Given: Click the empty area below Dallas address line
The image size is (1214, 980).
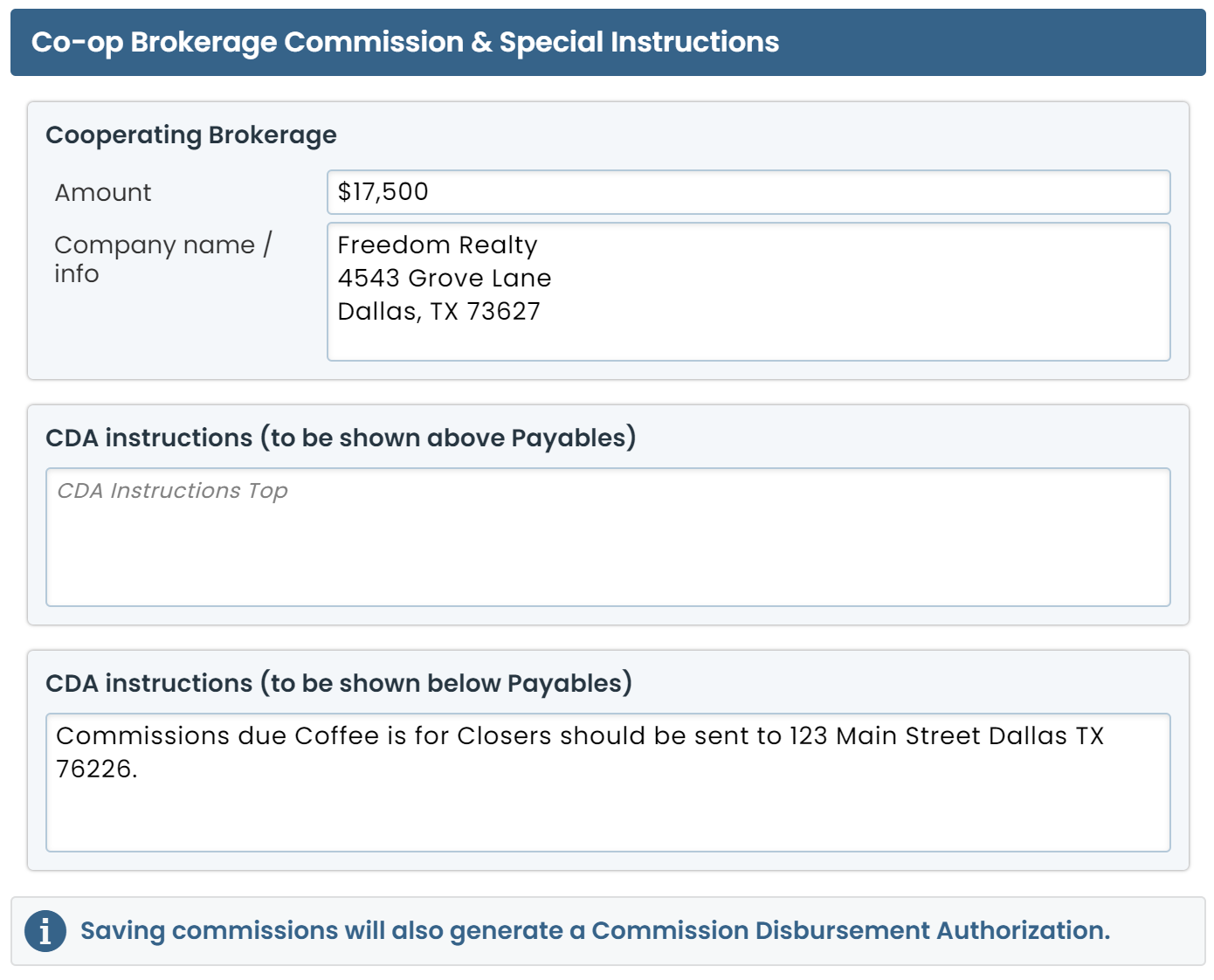Looking at the screenshot, I should click(748, 342).
